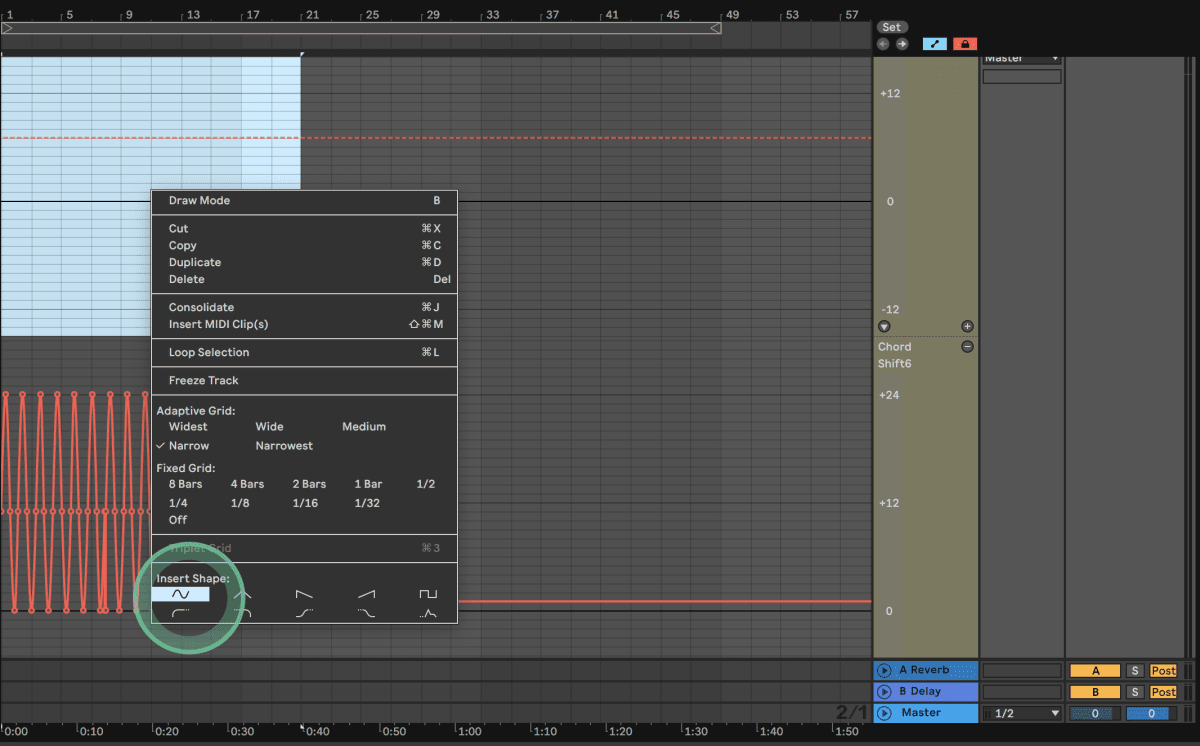Choose Consolidate from the context menu
1200x746 pixels.
201,307
